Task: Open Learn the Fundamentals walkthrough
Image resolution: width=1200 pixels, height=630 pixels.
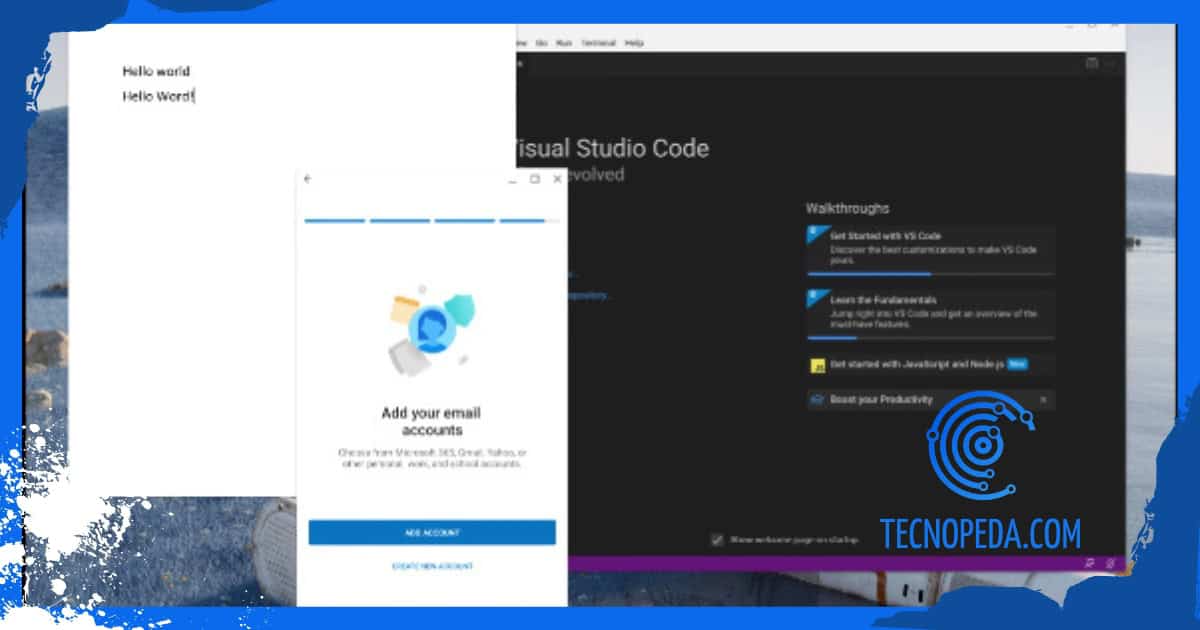Action: coord(930,314)
